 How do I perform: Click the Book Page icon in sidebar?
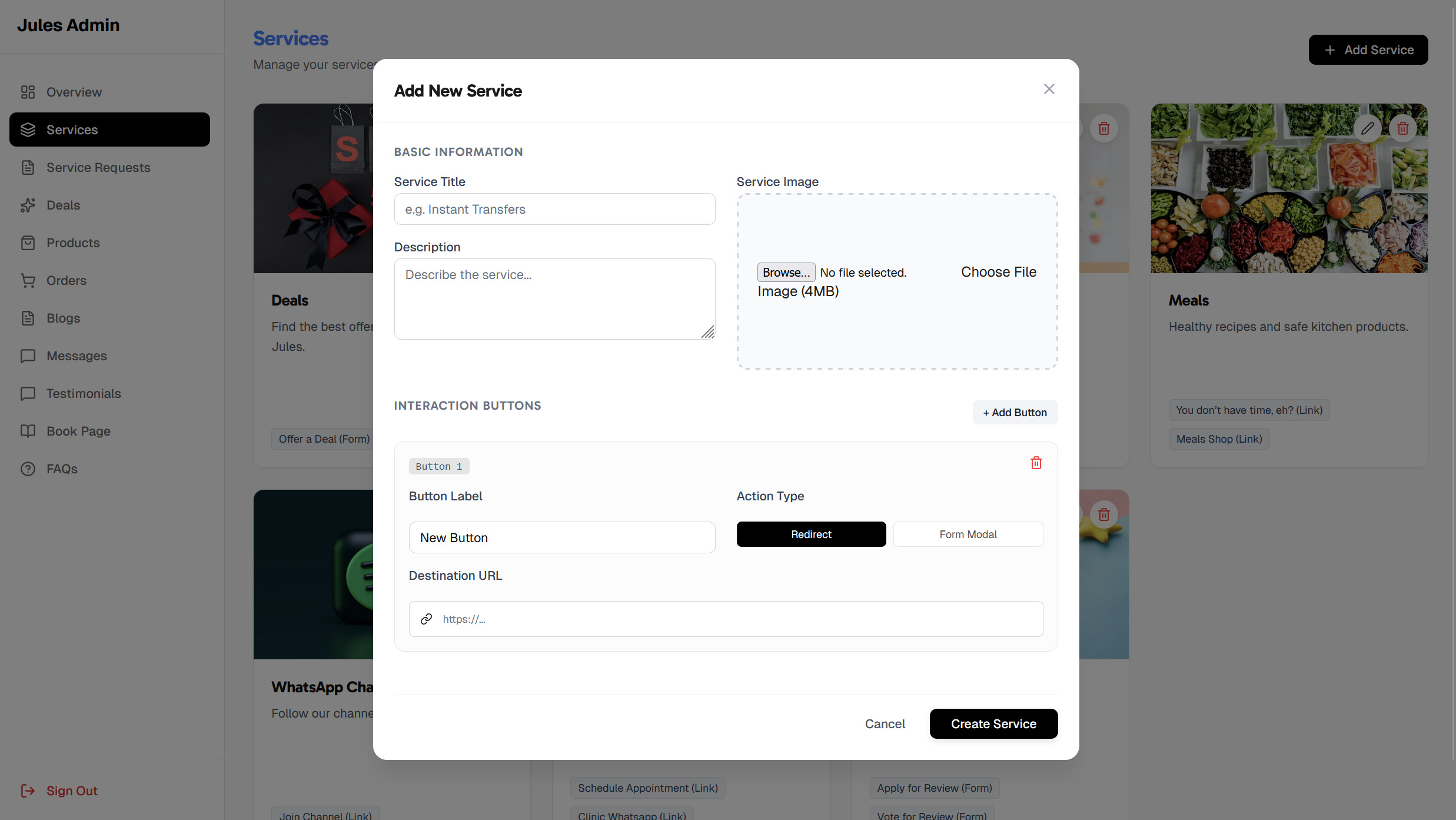(28, 431)
